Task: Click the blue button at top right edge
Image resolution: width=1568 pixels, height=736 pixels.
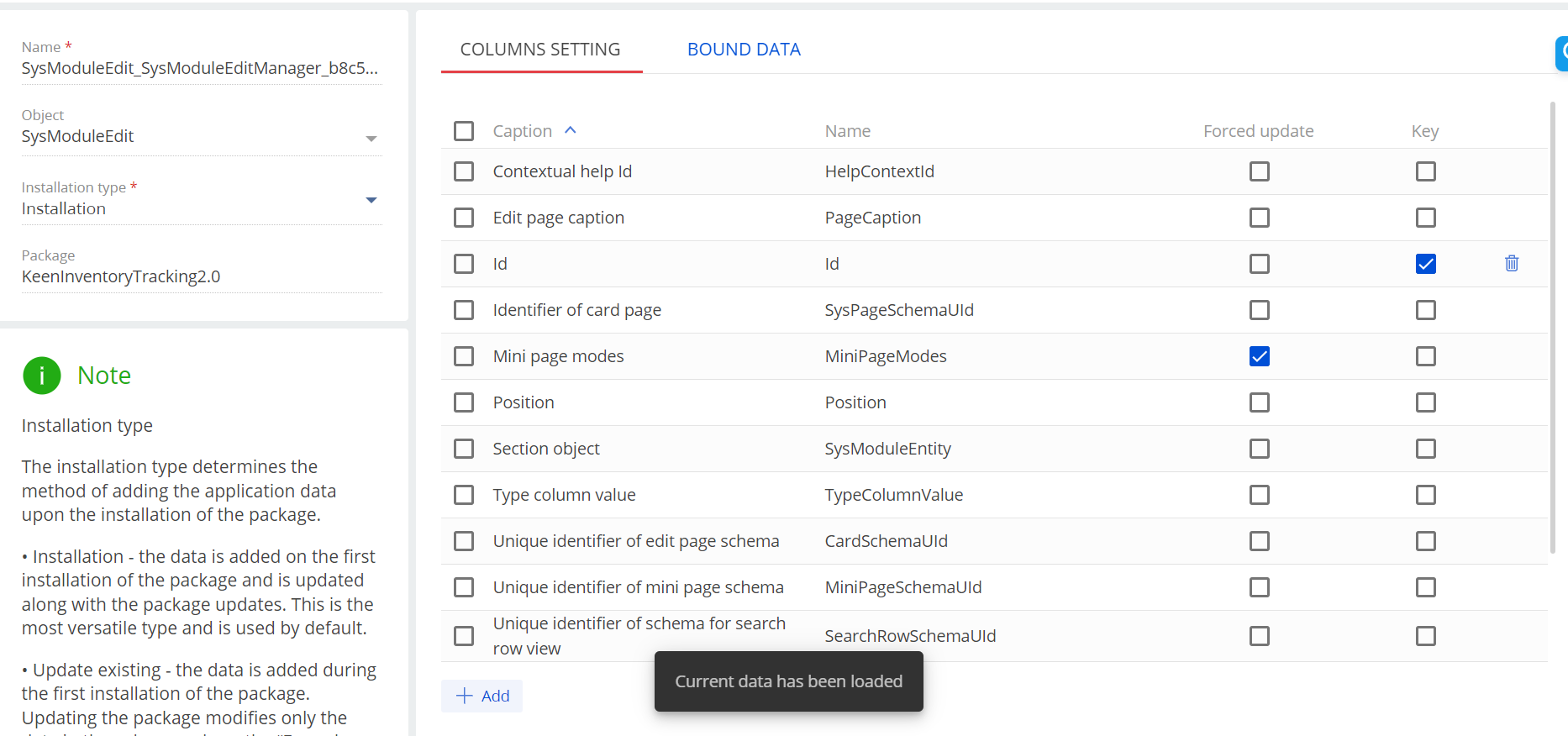Action: [1562, 53]
